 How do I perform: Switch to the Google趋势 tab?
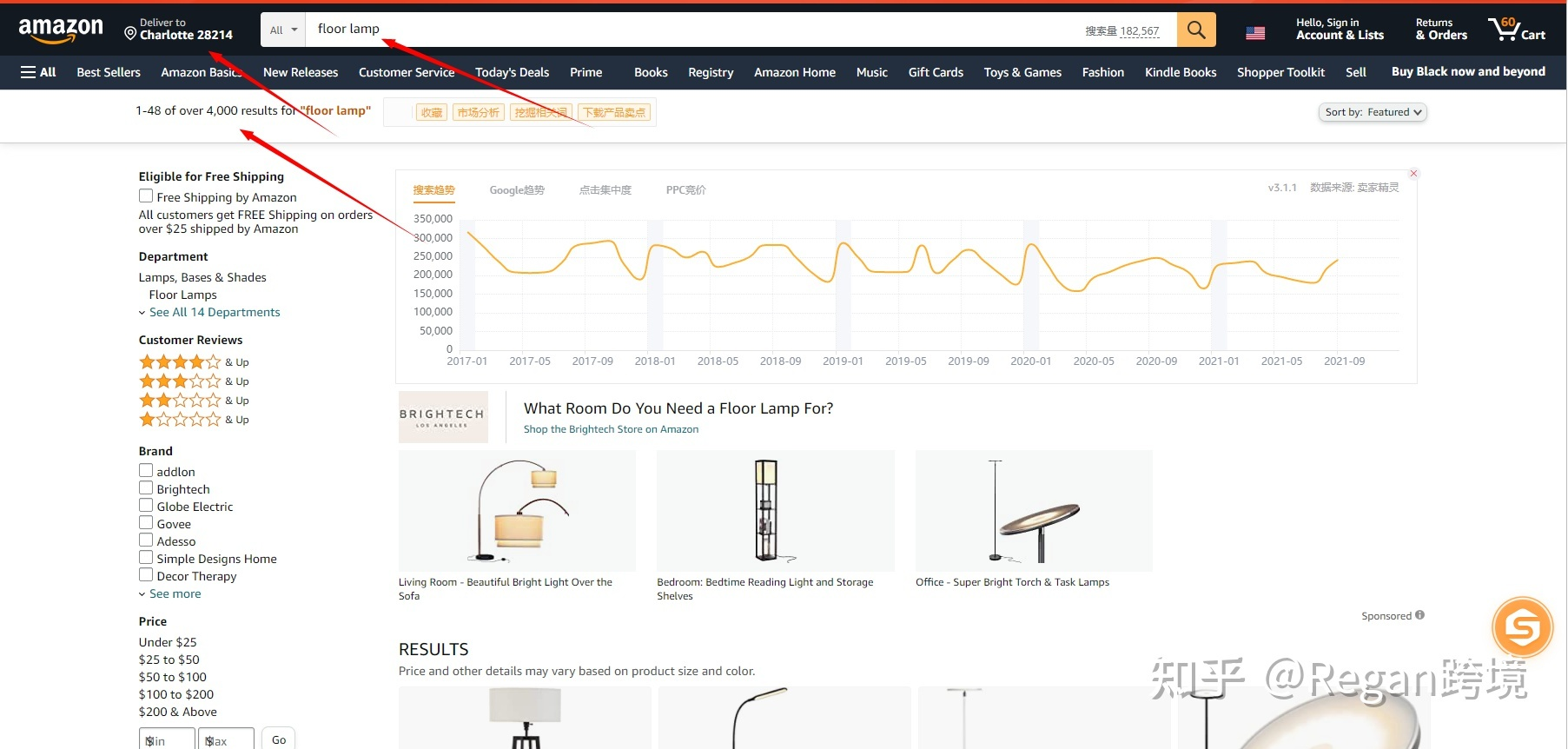pyautogui.click(x=517, y=190)
